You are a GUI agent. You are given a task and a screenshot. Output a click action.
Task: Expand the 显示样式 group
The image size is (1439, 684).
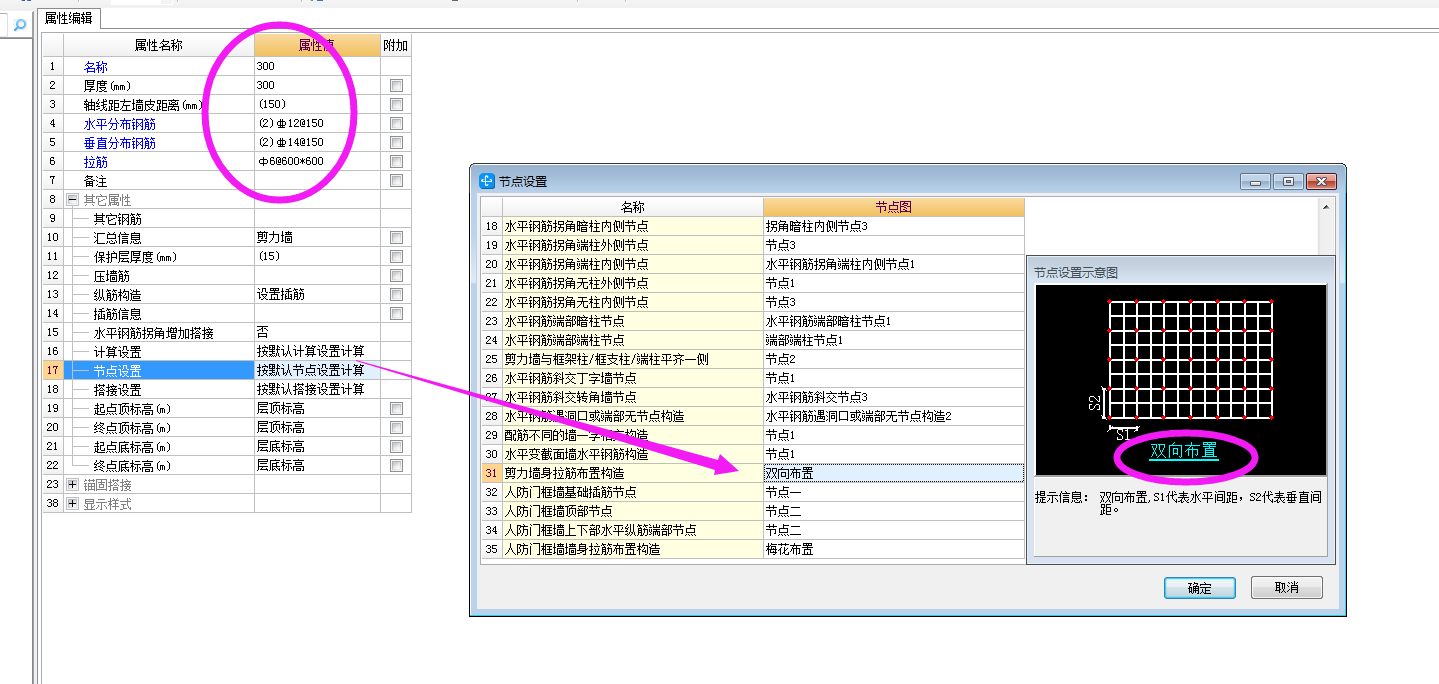72,503
